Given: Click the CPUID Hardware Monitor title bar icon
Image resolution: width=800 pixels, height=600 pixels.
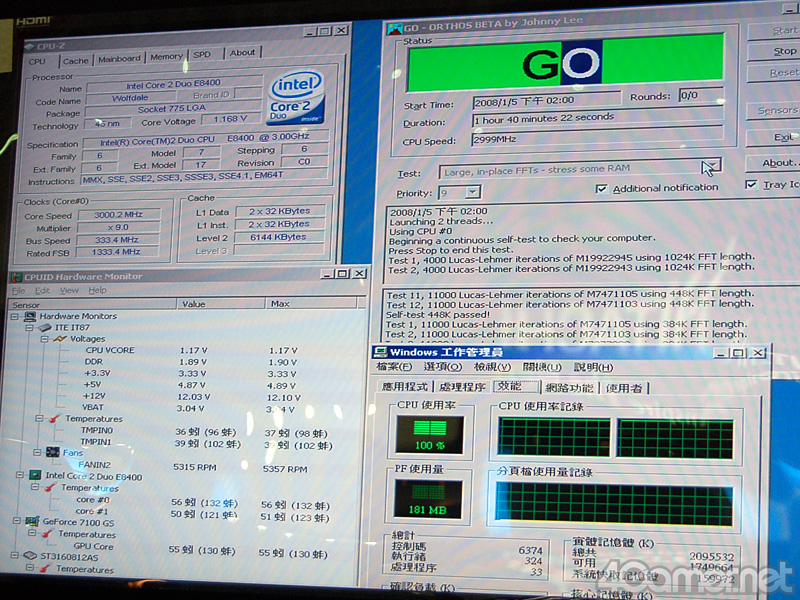Looking at the screenshot, I should [x=16, y=277].
